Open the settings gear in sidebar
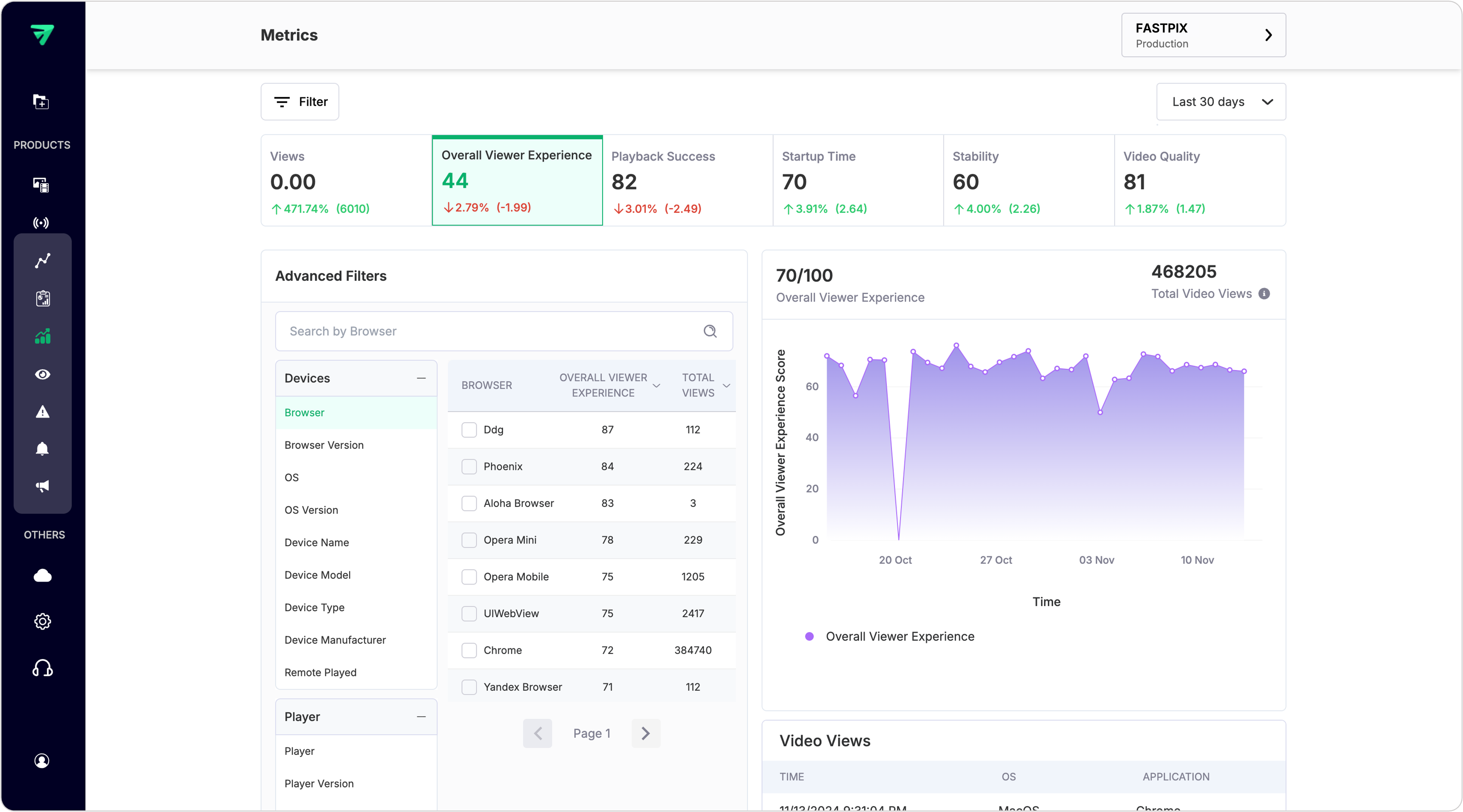 click(42, 621)
